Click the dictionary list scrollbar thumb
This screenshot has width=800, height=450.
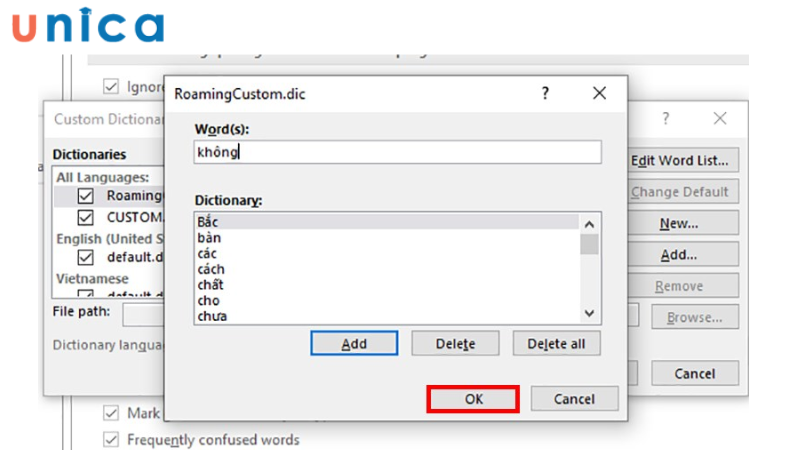click(589, 244)
